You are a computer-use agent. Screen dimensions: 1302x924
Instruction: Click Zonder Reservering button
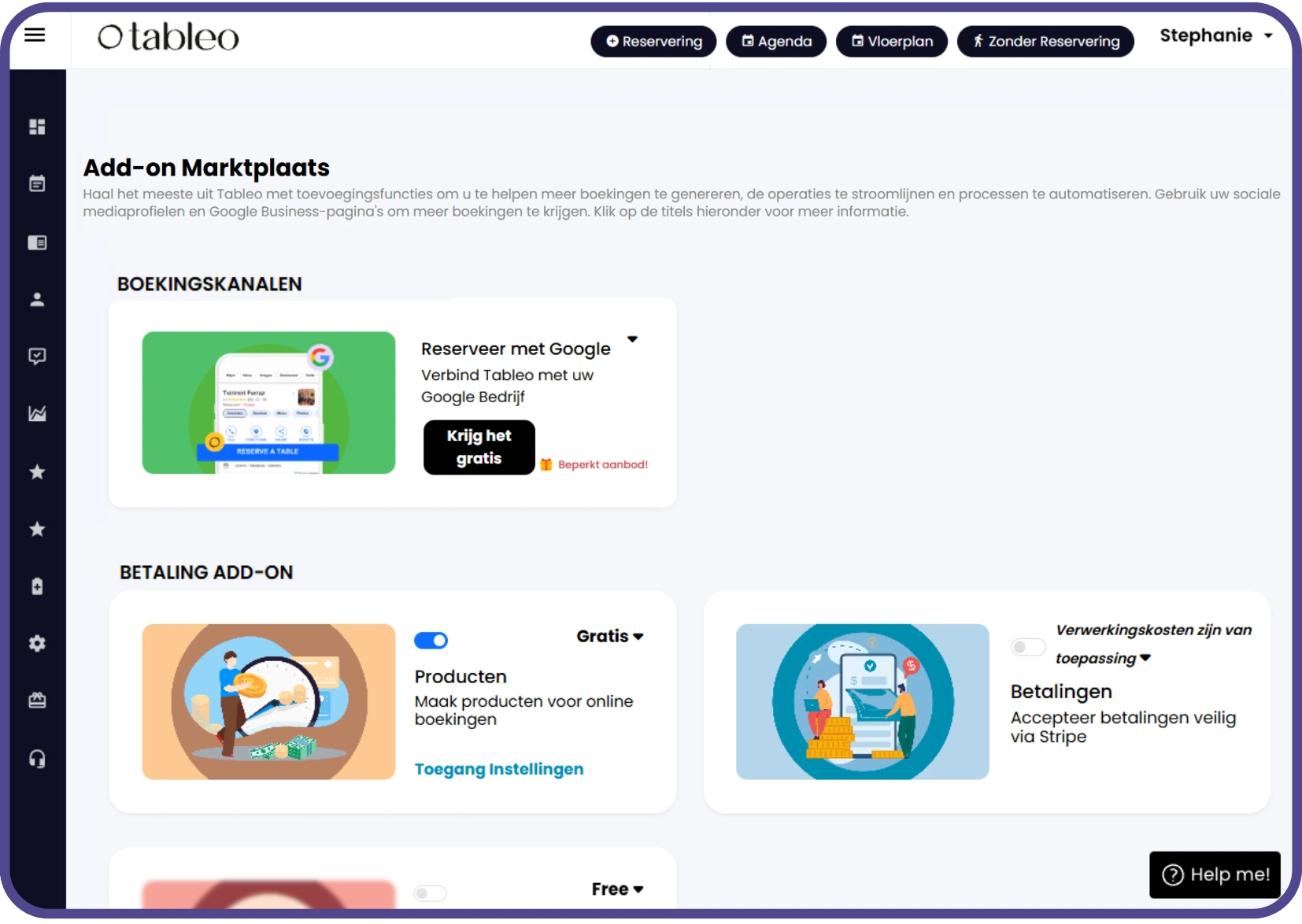1045,41
